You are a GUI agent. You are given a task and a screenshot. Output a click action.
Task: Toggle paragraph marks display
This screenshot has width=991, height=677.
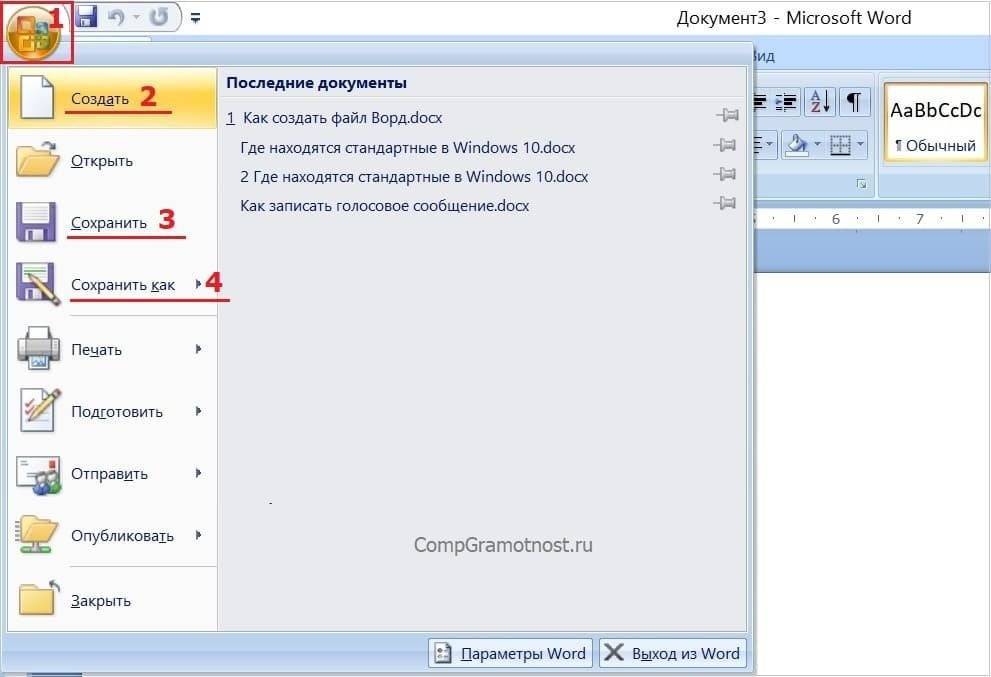856,102
